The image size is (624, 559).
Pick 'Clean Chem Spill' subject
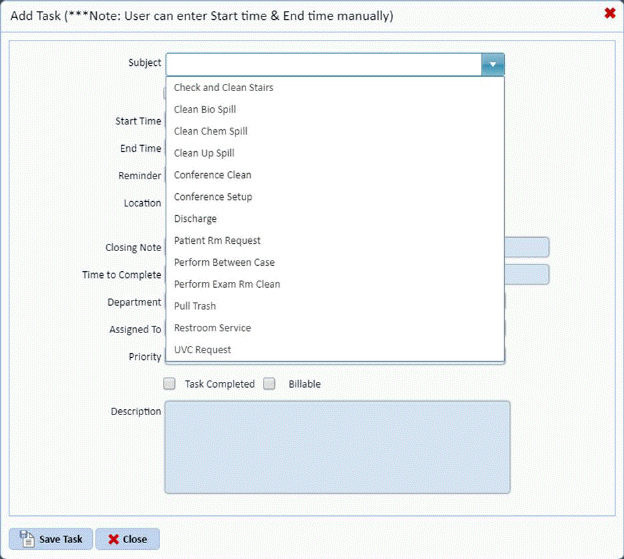click(210, 132)
